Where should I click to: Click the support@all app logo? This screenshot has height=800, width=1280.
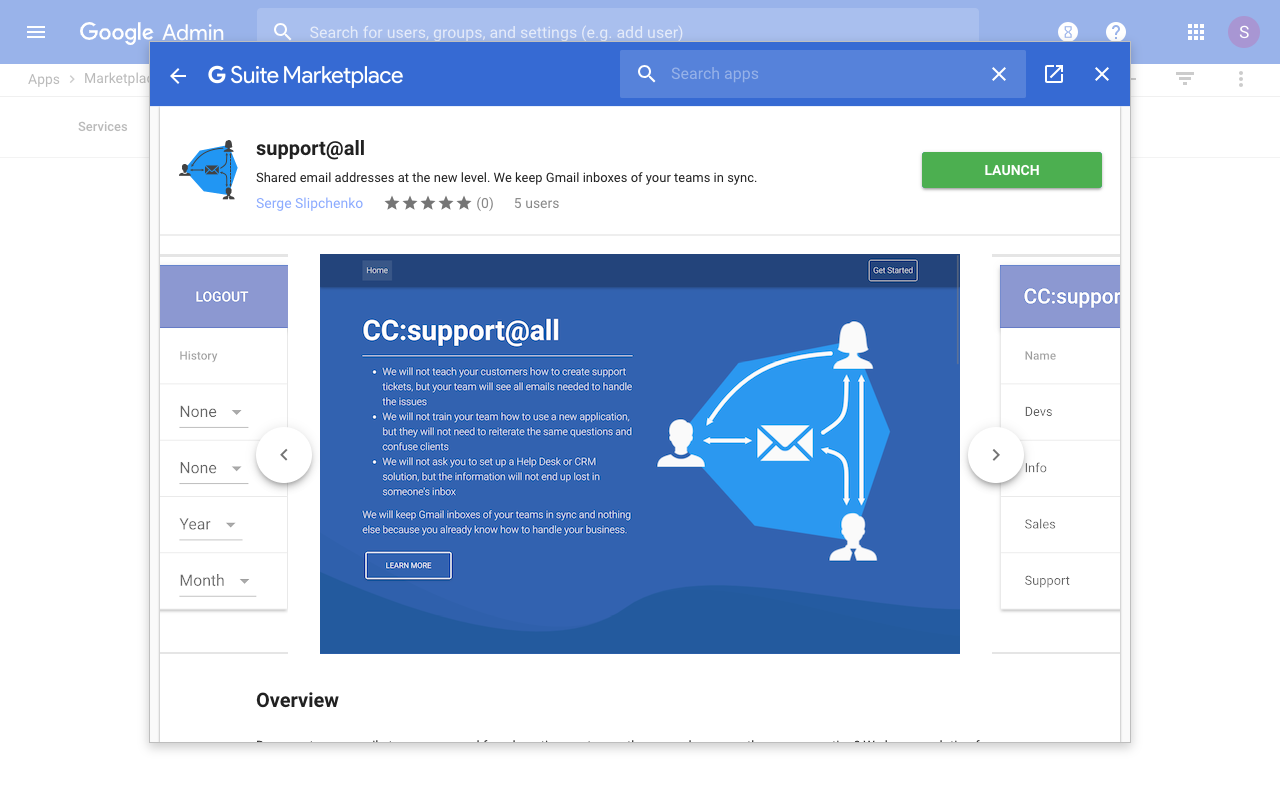point(209,170)
